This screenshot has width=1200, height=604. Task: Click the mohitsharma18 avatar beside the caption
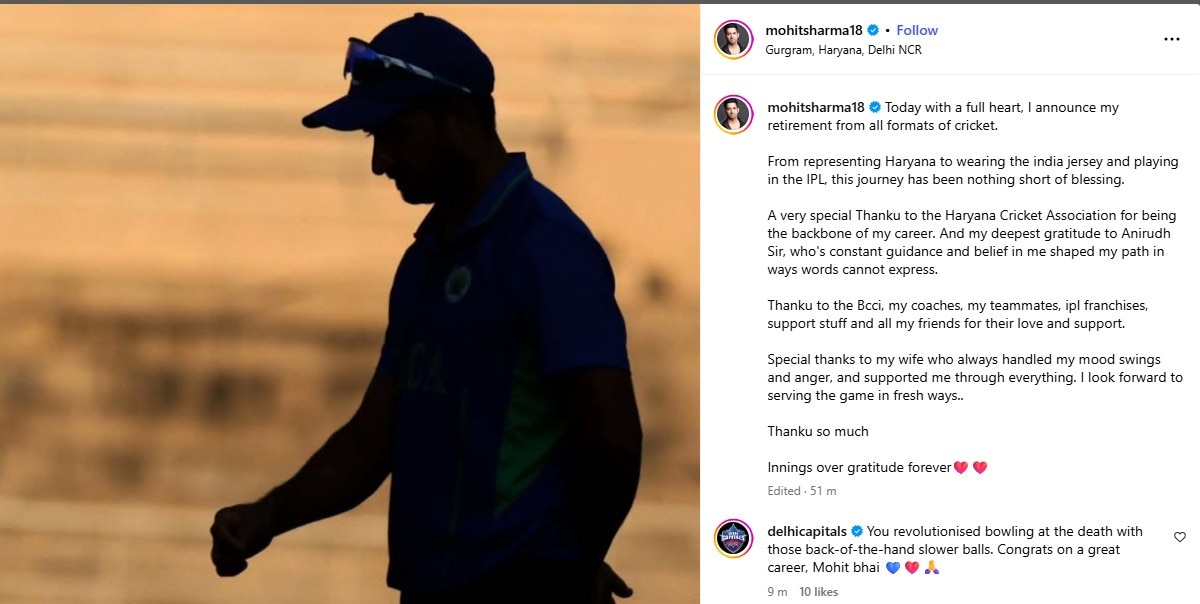point(733,115)
